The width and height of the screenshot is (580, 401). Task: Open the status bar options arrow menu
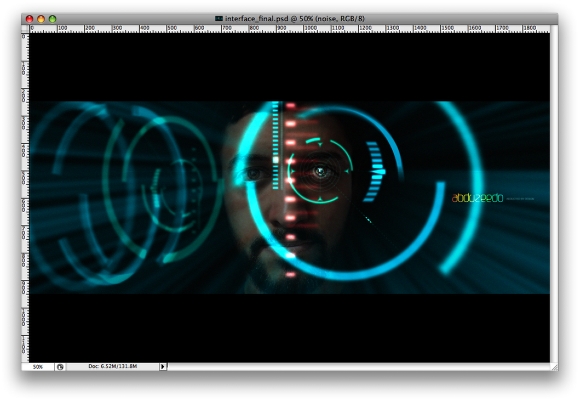163,367
